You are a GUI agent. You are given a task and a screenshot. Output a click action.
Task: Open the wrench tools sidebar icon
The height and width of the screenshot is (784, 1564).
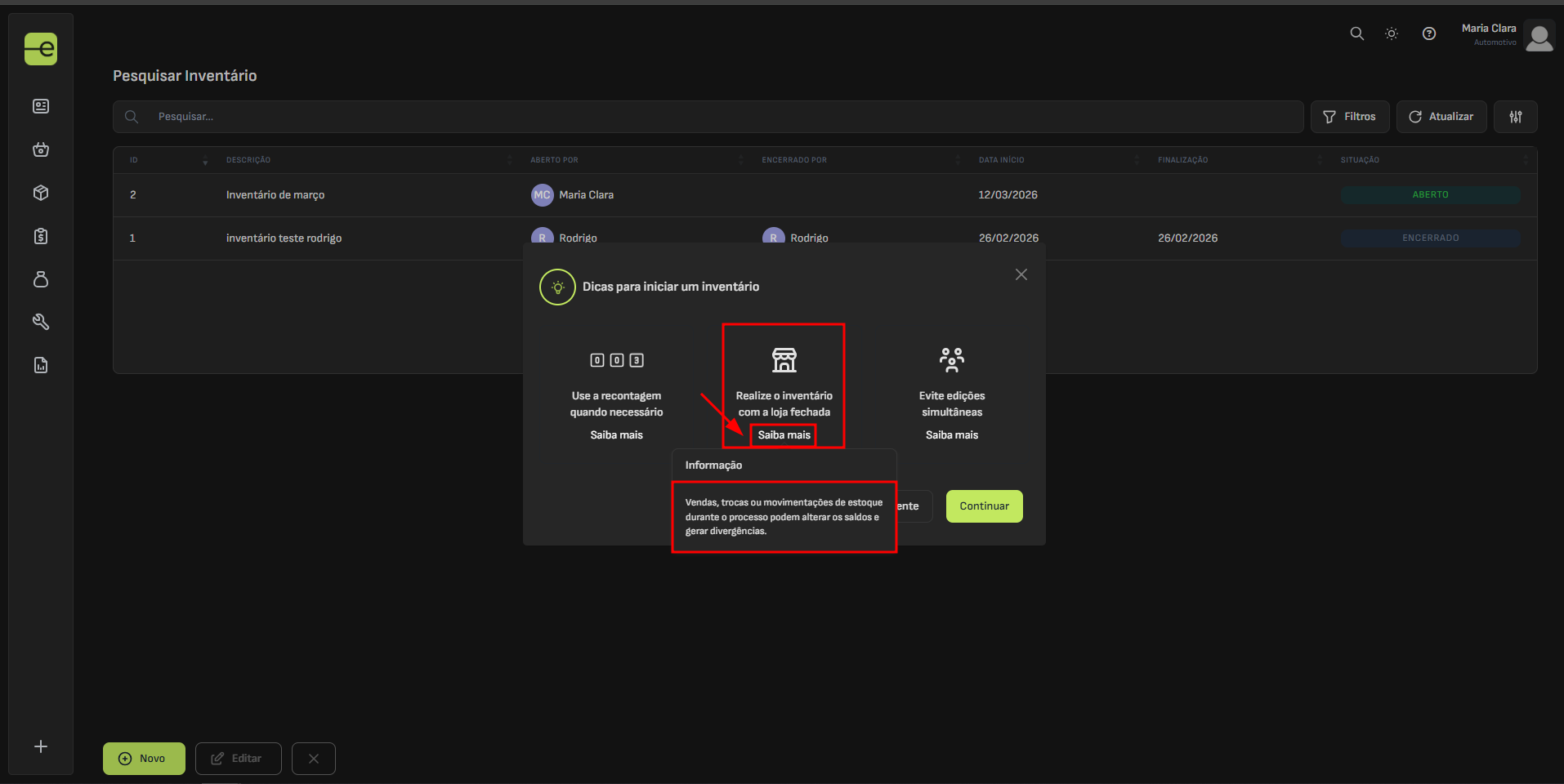click(x=41, y=322)
